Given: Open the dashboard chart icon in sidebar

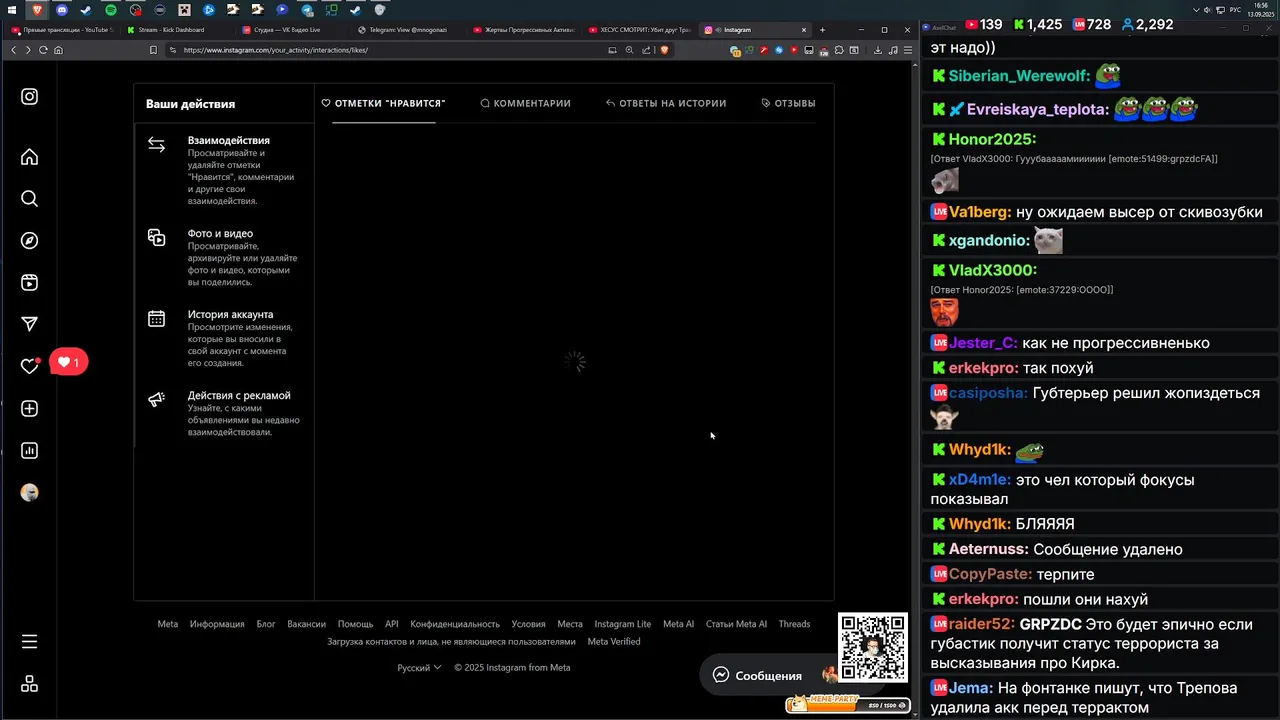Looking at the screenshot, I should click(x=30, y=451).
